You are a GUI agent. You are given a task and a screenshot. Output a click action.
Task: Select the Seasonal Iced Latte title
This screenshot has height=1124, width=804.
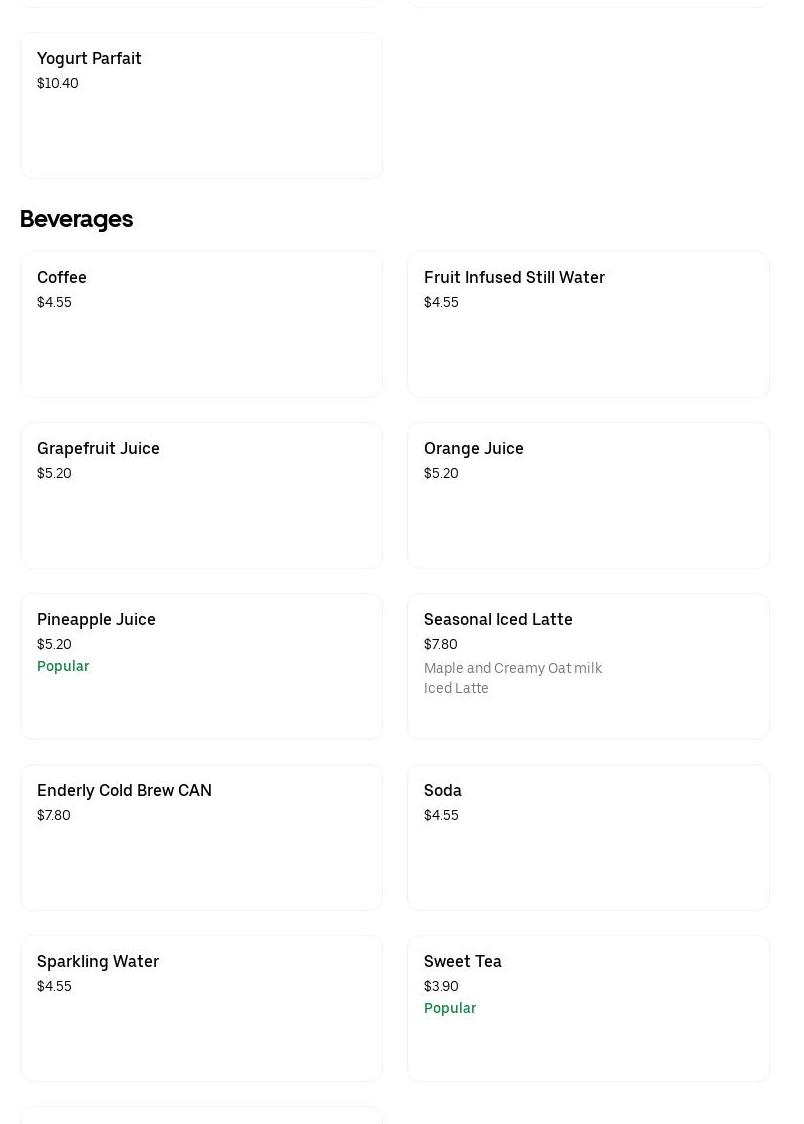(498, 619)
